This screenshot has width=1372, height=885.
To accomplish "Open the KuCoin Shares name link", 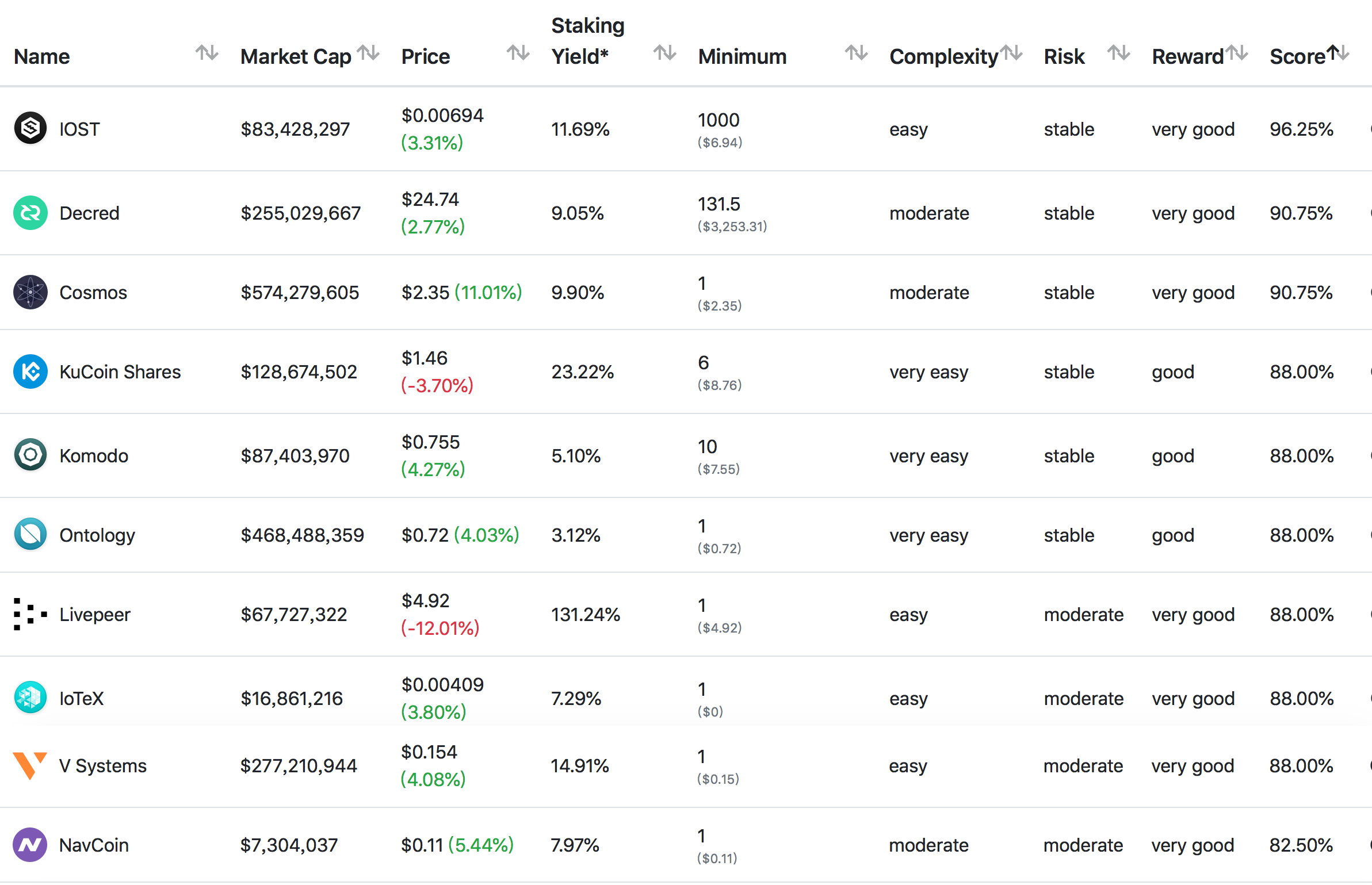I will point(120,372).
